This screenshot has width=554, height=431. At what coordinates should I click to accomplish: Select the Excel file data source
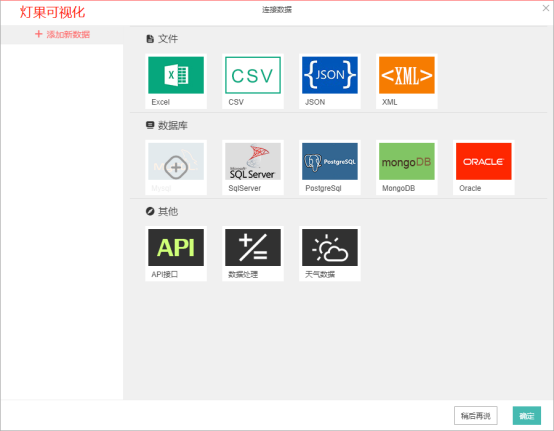[176, 81]
